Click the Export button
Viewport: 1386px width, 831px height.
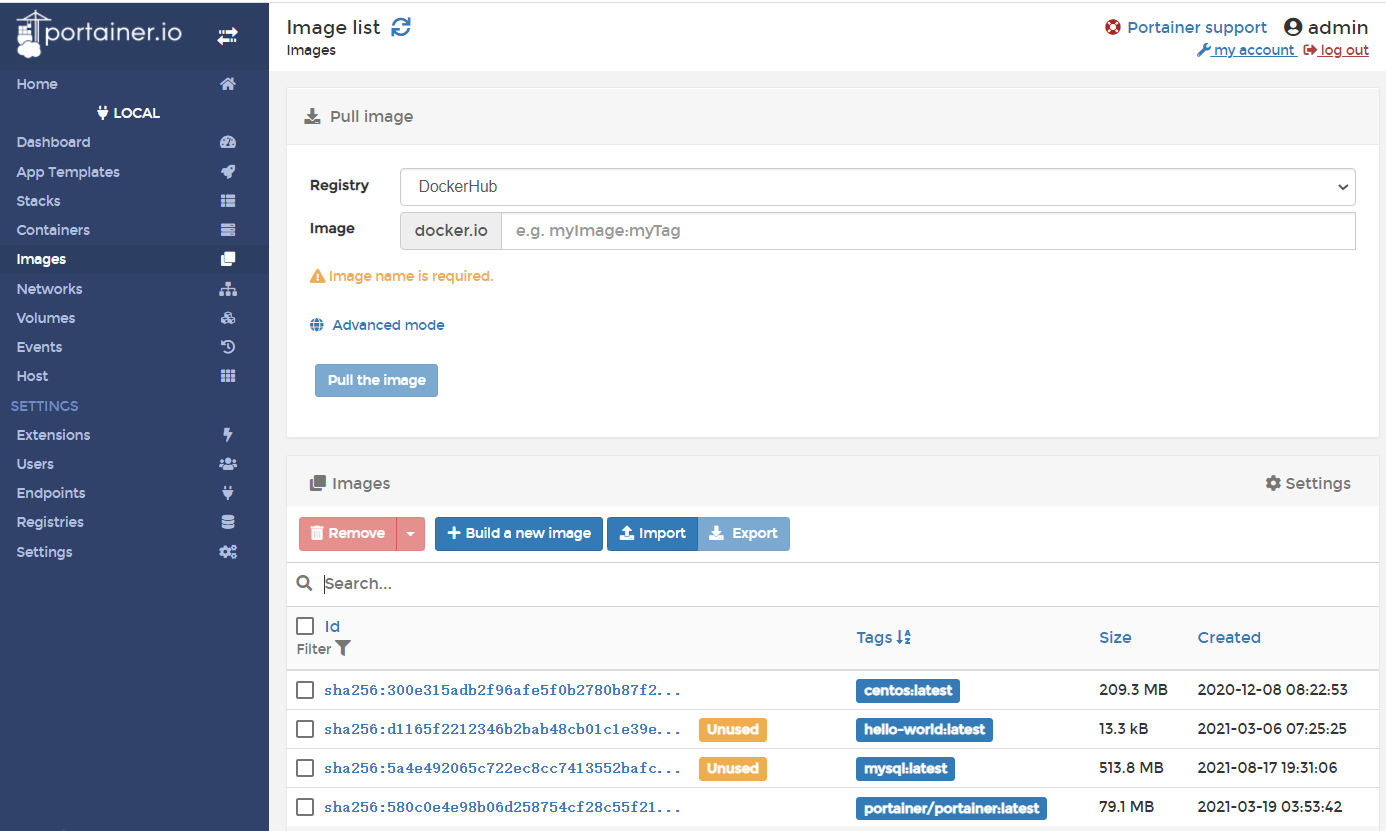[744, 534]
